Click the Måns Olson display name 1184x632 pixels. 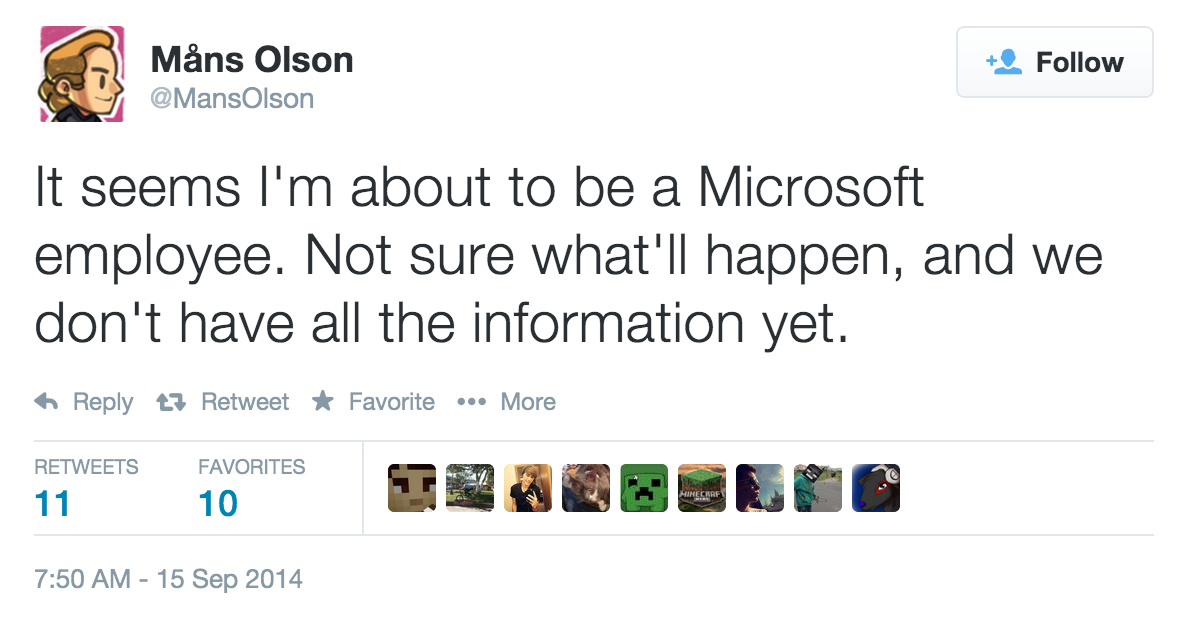click(x=252, y=60)
